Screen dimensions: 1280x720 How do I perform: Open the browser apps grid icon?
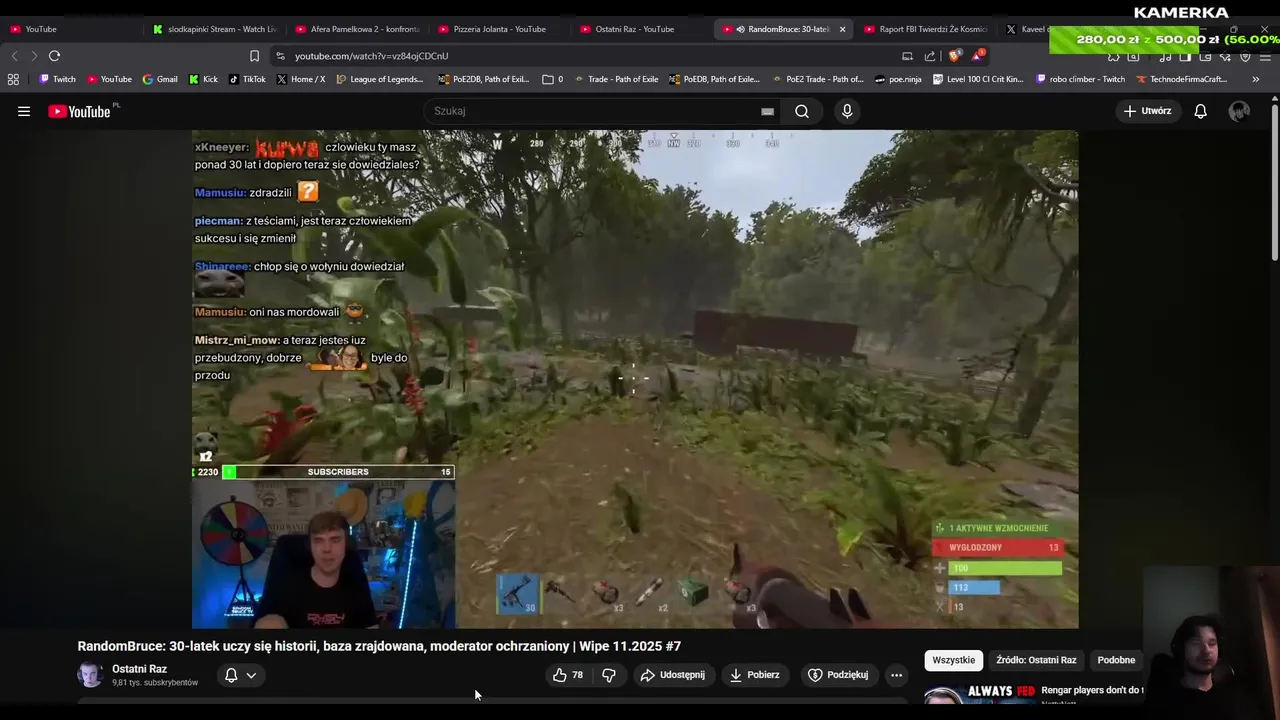13,79
